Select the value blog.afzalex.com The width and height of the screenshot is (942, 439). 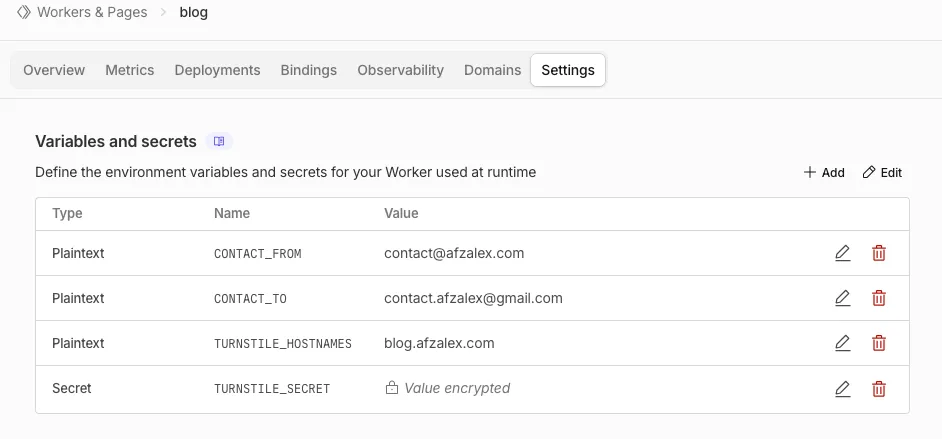(x=439, y=344)
